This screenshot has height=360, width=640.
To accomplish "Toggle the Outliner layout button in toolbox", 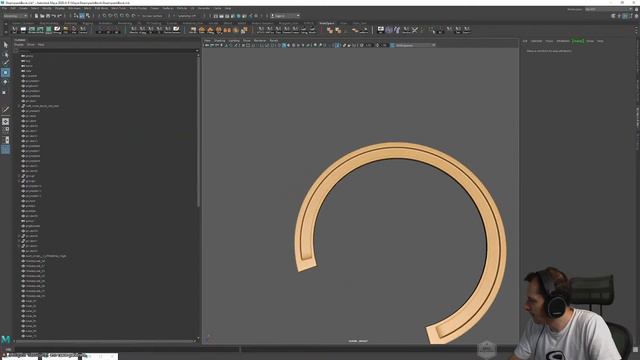I will [5, 149].
